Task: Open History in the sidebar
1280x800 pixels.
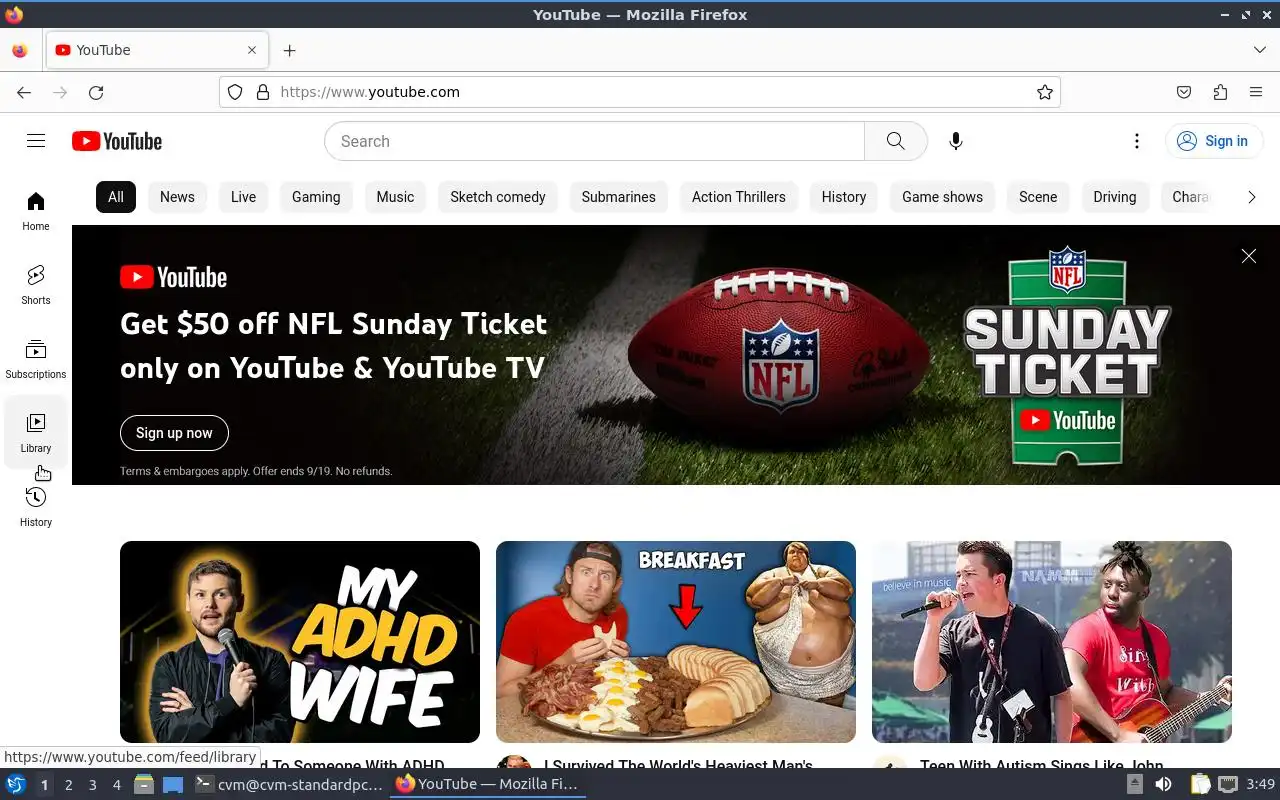Action: click(x=36, y=507)
